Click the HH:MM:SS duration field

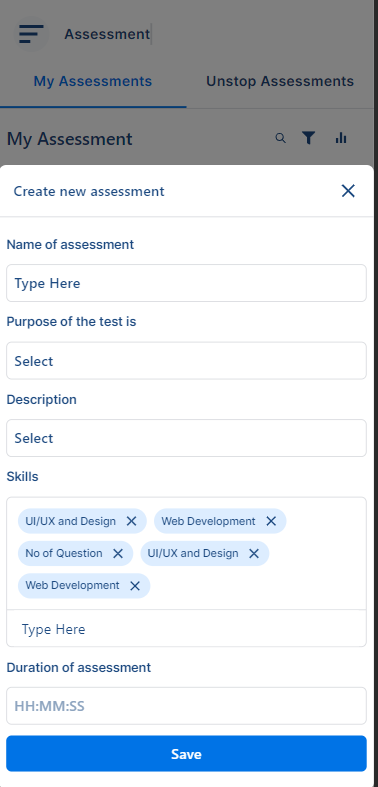pos(186,706)
